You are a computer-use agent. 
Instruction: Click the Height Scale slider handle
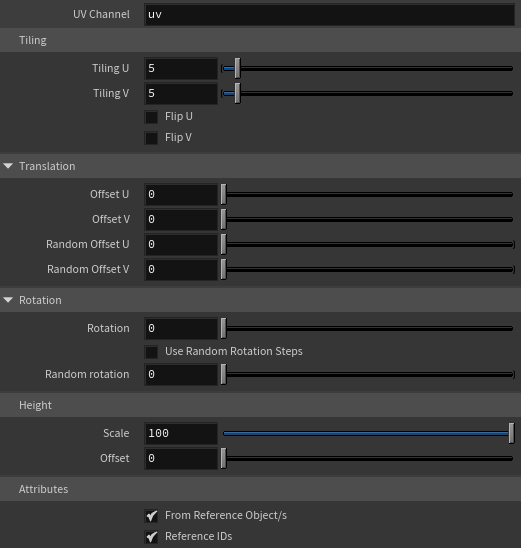pyautogui.click(x=511, y=433)
